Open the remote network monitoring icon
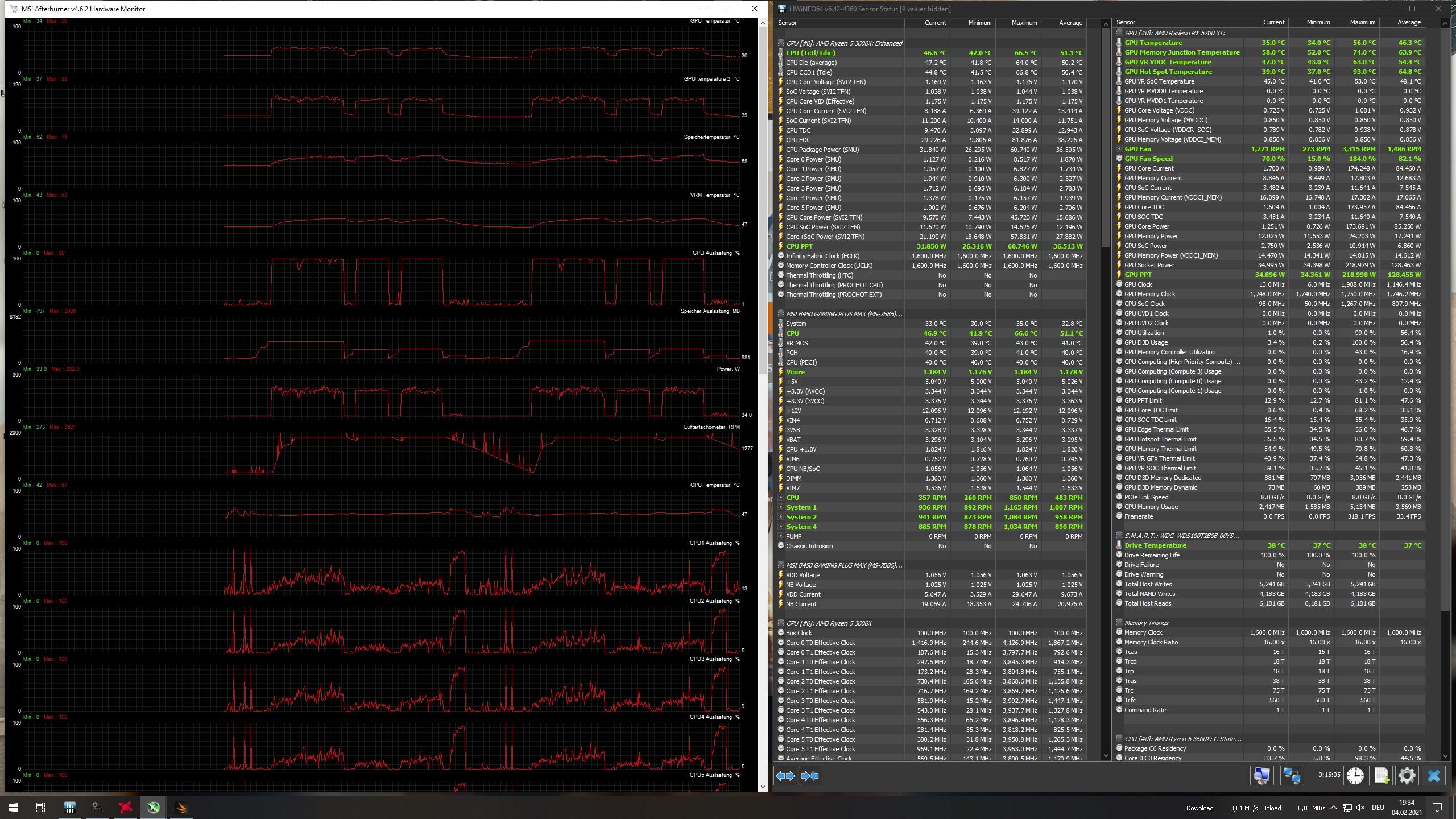The image size is (1456, 819). point(1292,776)
